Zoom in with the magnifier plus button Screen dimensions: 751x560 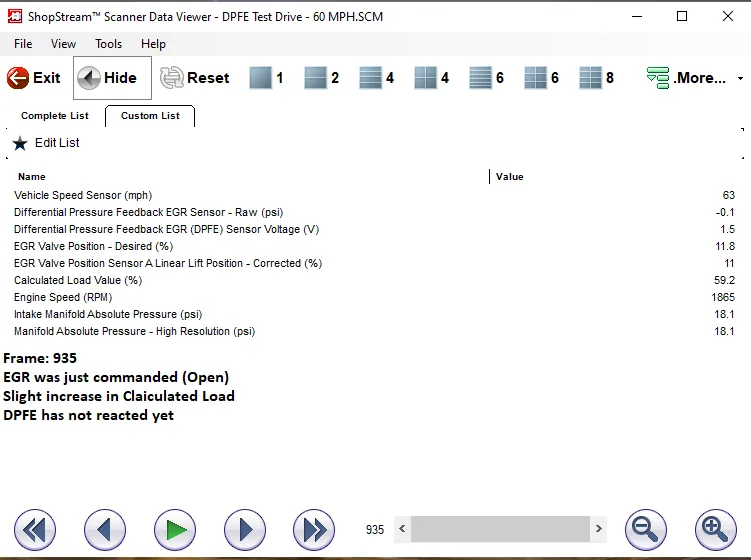(x=716, y=530)
